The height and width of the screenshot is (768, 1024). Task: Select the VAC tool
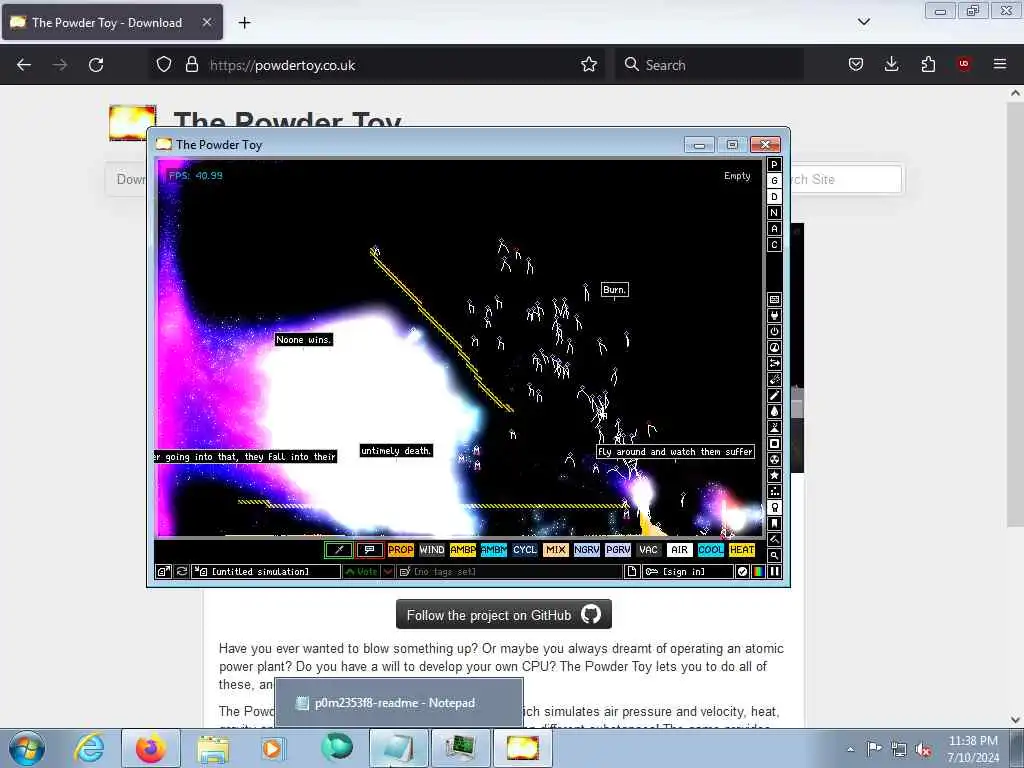[x=648, y=550]
